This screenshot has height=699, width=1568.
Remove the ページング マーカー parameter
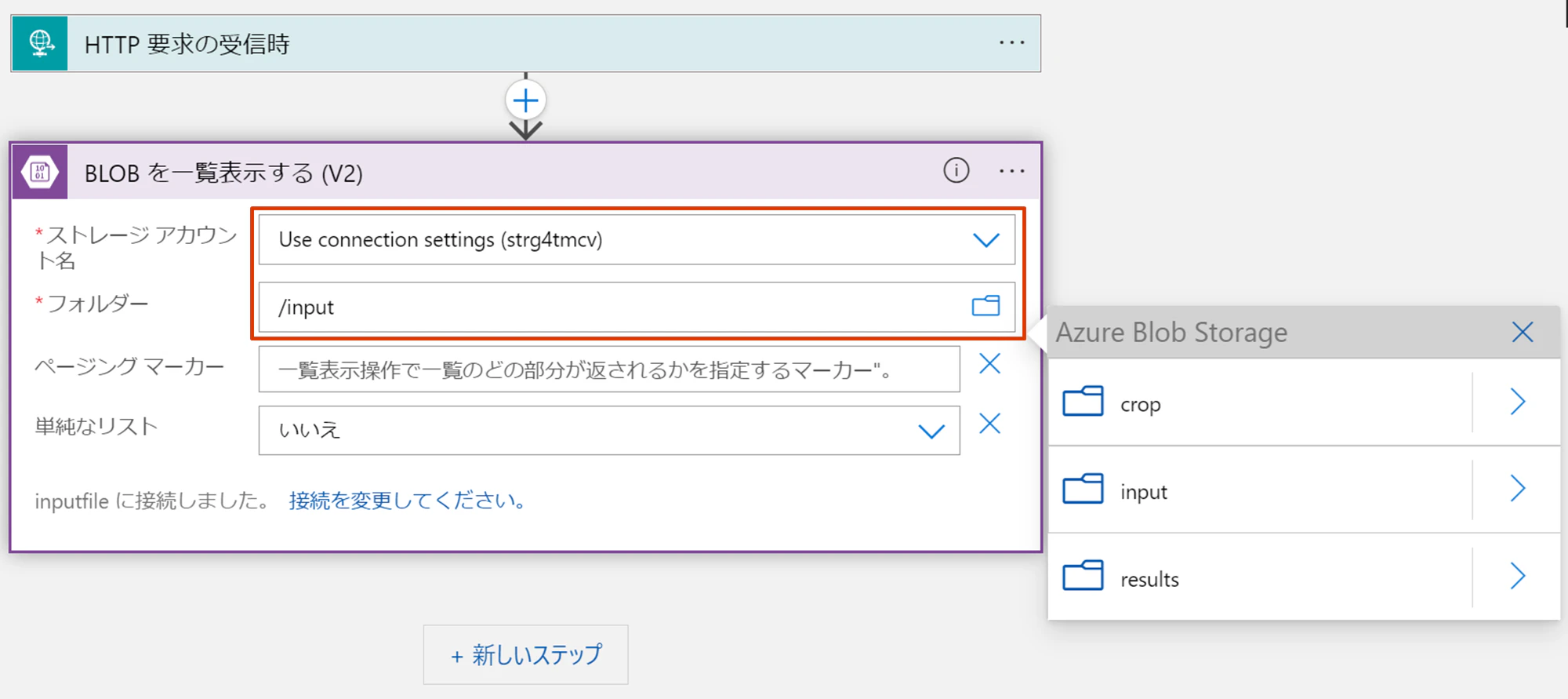989,364
